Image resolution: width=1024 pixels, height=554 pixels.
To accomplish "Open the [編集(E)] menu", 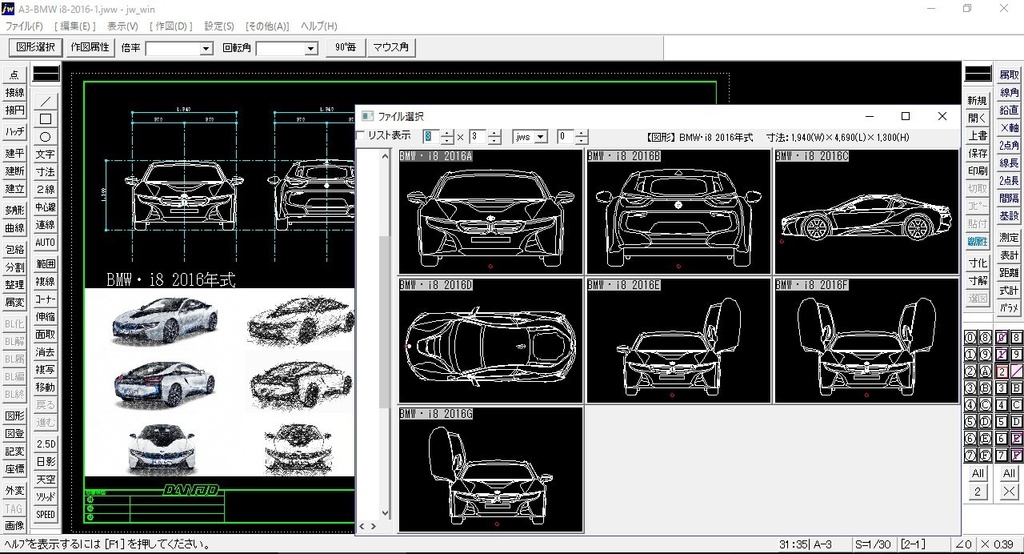I will coord(74,26).
